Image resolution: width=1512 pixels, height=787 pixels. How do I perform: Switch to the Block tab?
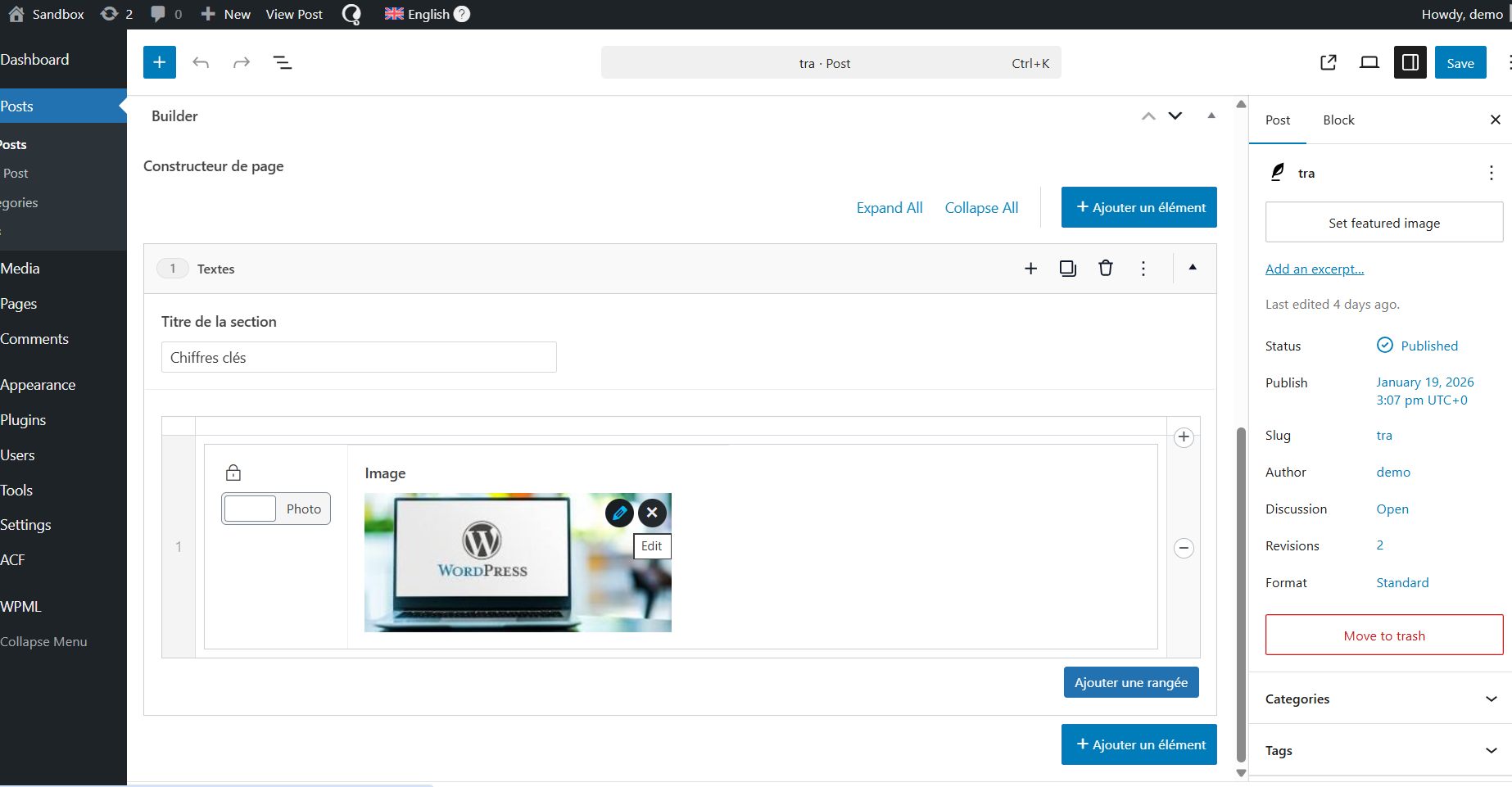[1338, 120]
